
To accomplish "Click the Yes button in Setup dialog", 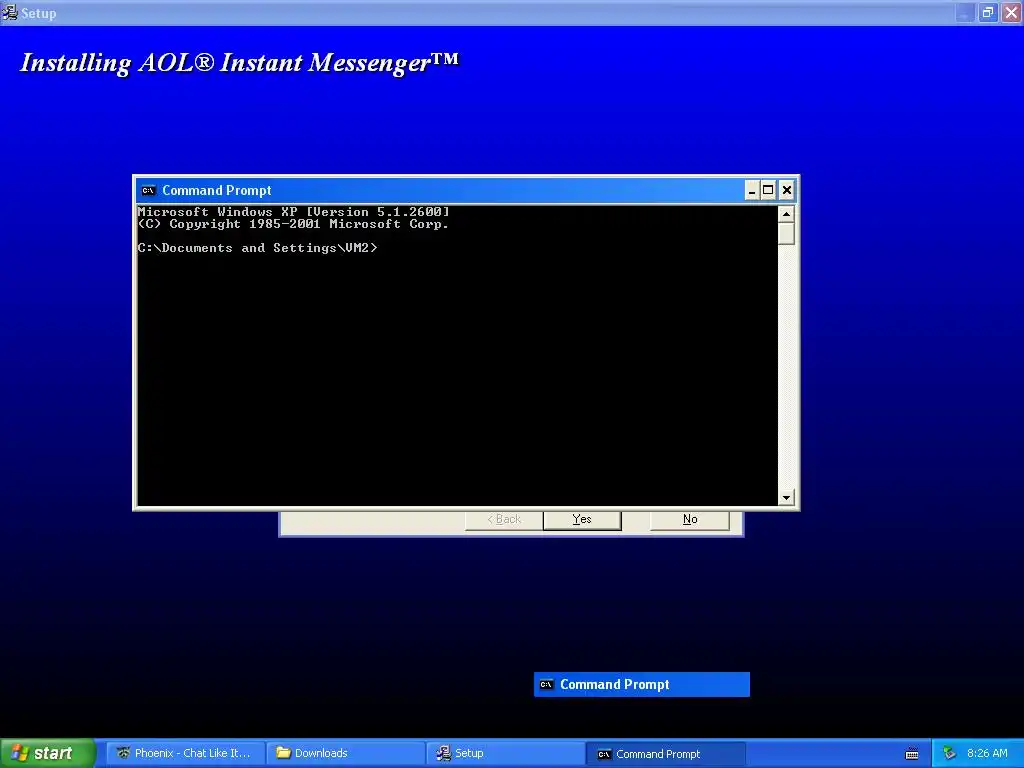I will tap(582, 520).
